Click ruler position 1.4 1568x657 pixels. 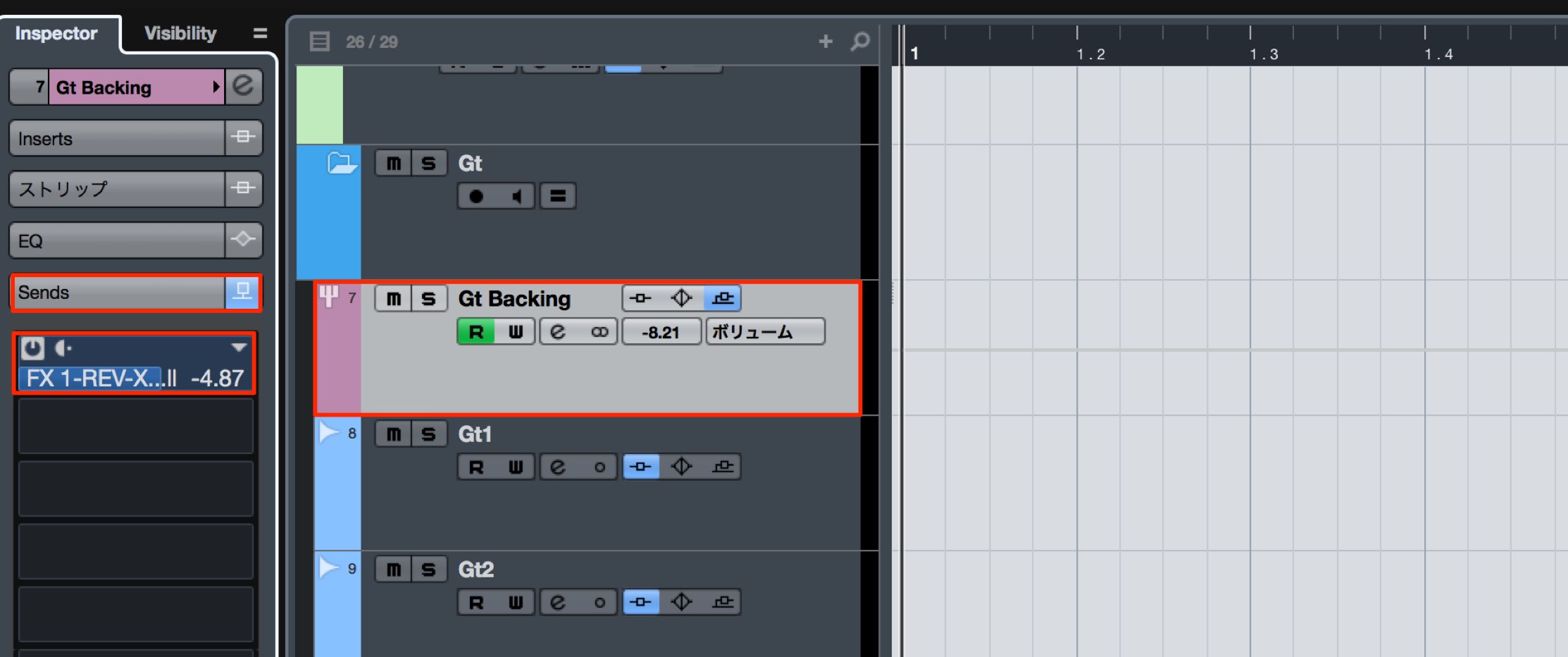pos(1438,54)
